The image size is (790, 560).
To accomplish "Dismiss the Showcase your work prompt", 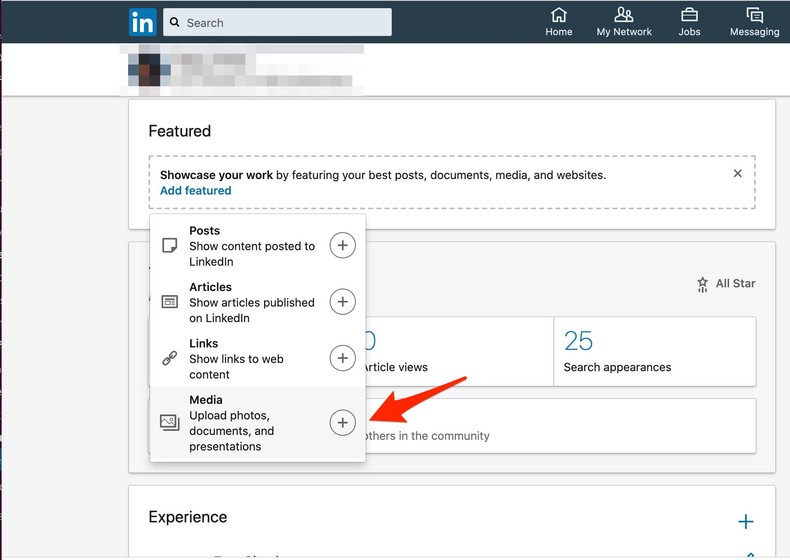I will (738, 174).
